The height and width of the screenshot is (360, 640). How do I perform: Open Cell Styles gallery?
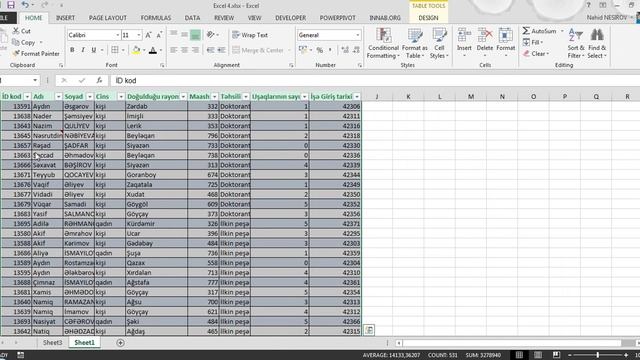pyautogui.click(x=439, y=43)
